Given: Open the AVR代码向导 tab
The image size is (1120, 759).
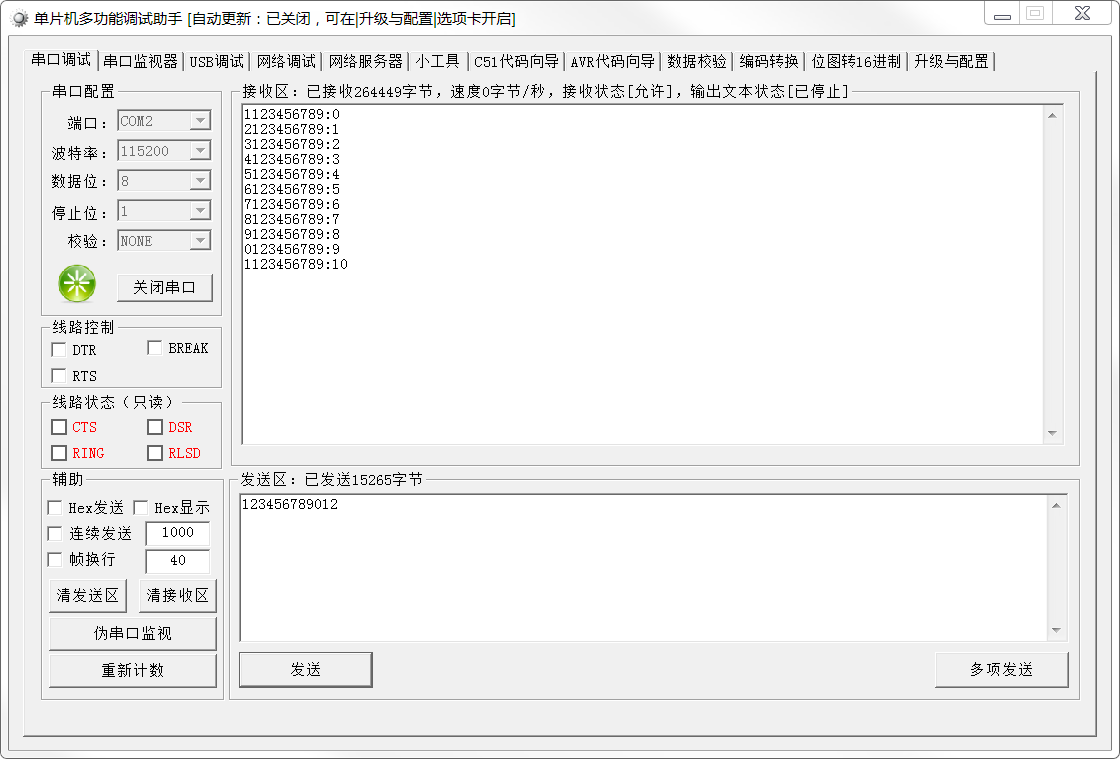Looking at the screenshot, I should 613,61.
